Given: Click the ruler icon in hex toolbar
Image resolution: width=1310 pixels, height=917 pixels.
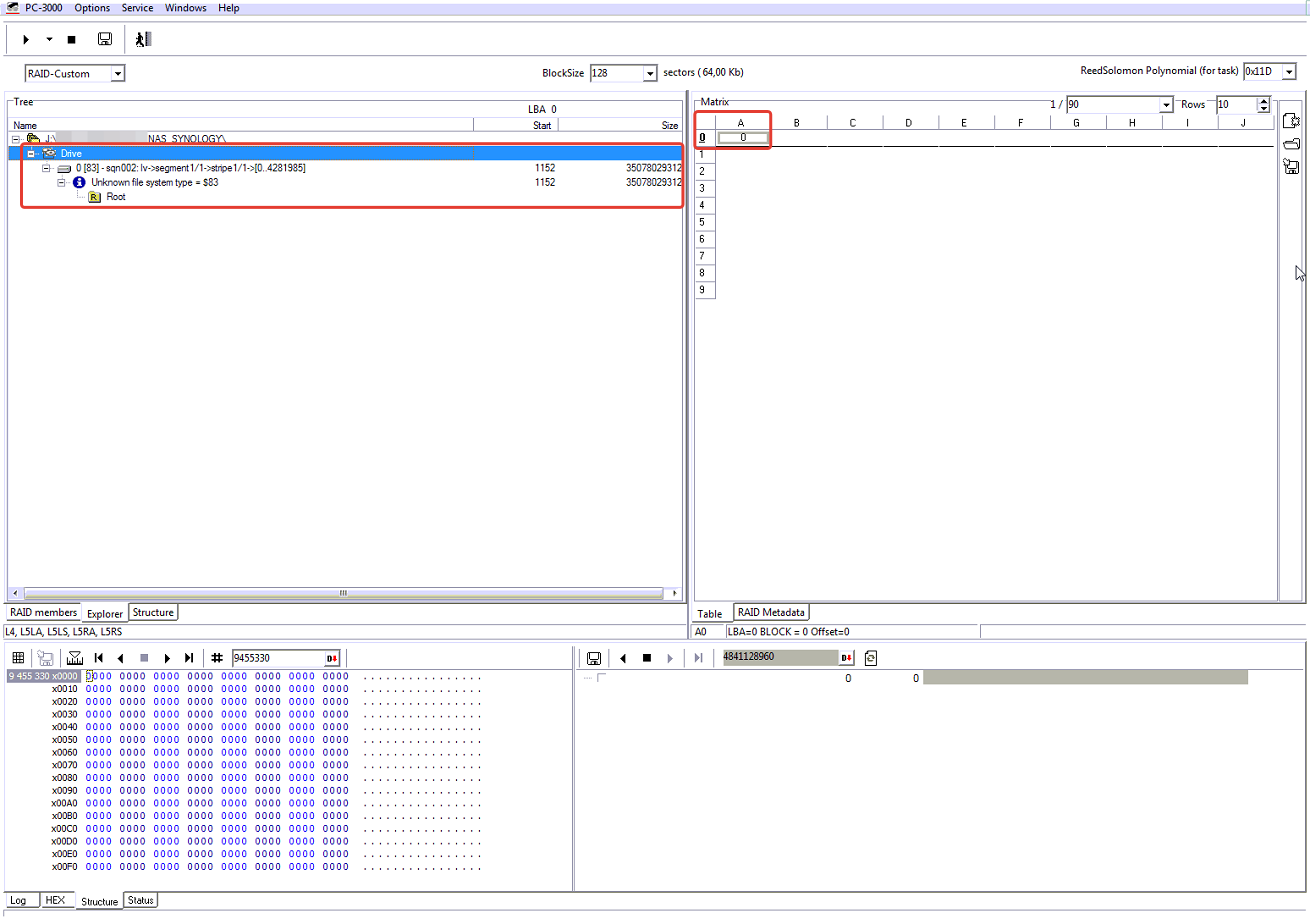Looking at the screenshot, I should (75, 658).
